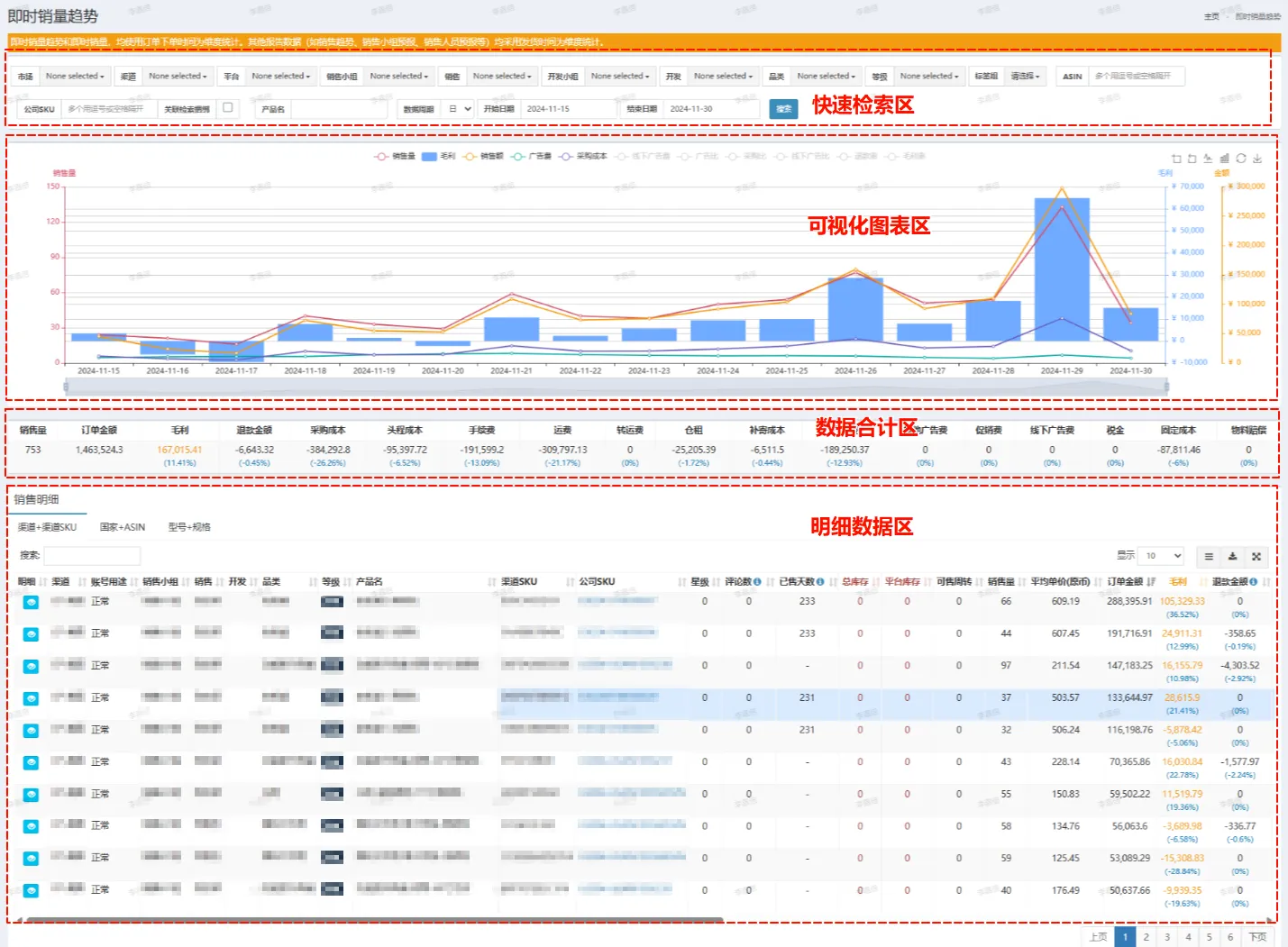This screenshot has width=1288, height=947.
Task: Click the 公司SKU filter input field
Action: [x=108, y=109]
